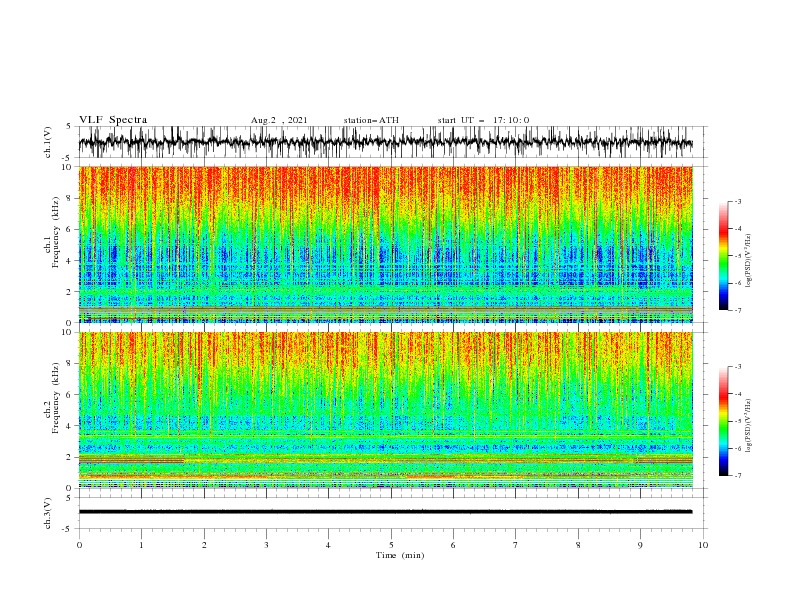Click the '-7' label on ch.1 color bar
The width and height of the screenshot is (792, 612).
(x=738, y=310)
